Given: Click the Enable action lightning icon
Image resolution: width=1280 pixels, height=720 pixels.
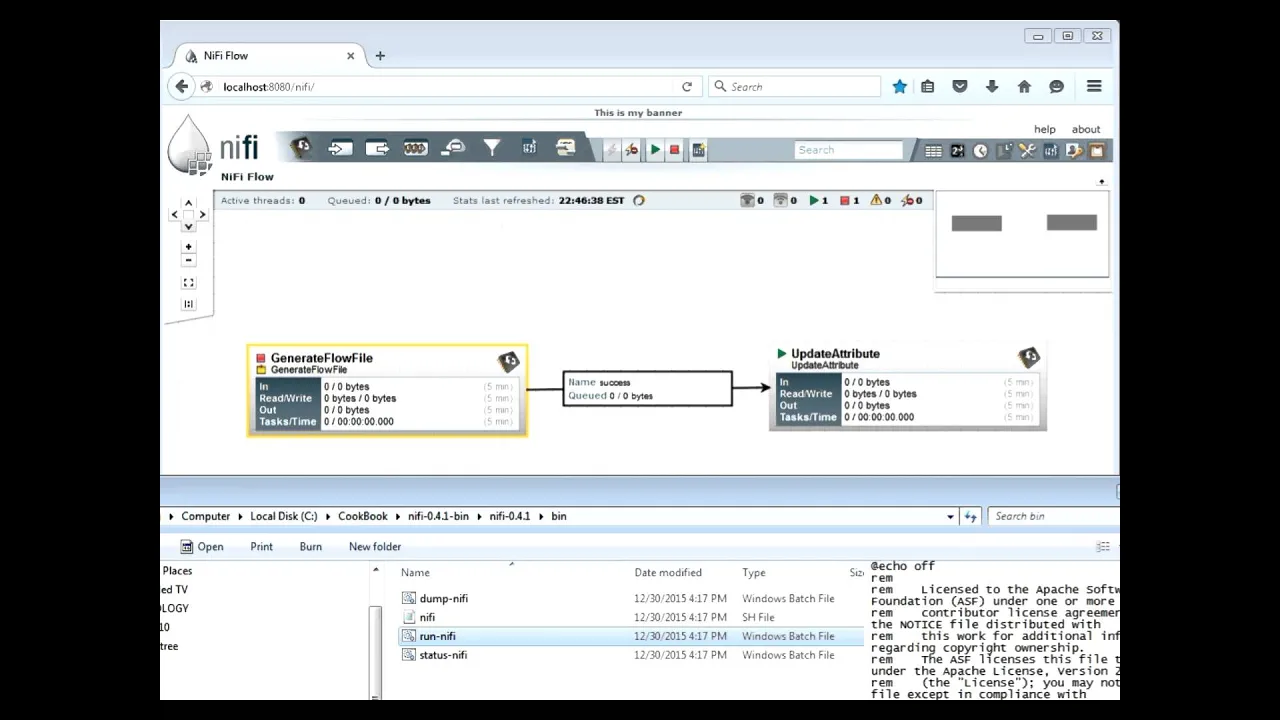Looking at the screenshot, I should click(612, 150).
